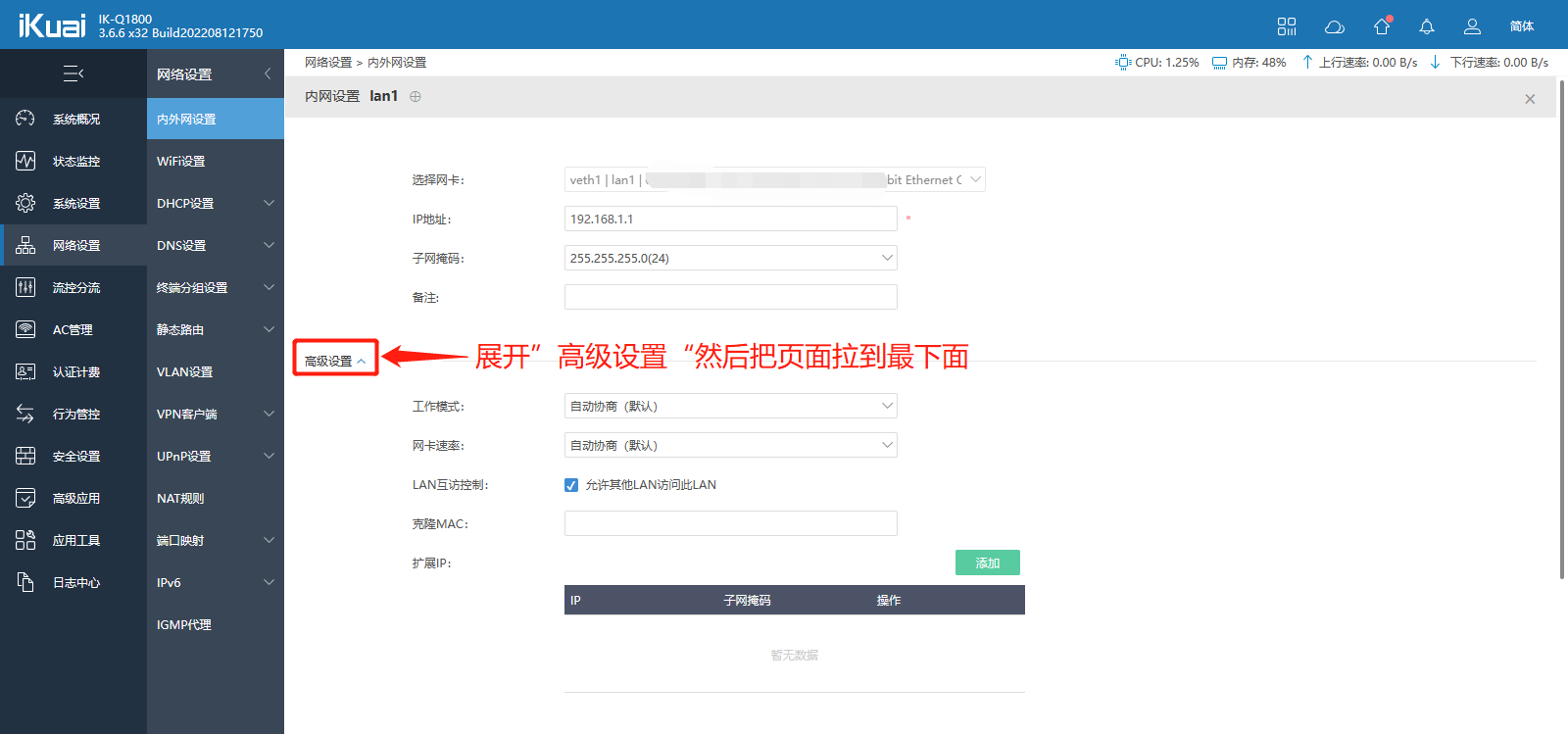Click the 克隆MAC input field

click(730, 523)
